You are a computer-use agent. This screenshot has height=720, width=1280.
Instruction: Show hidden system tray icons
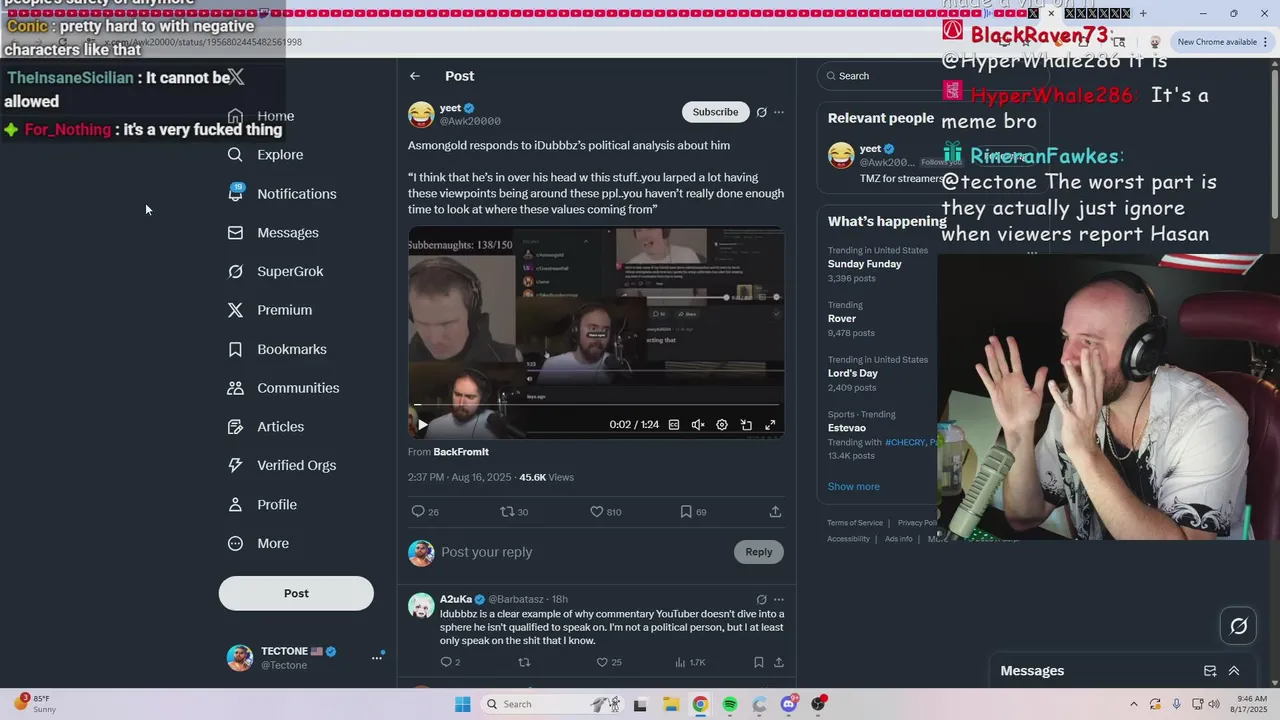[x=1133, y=704]
